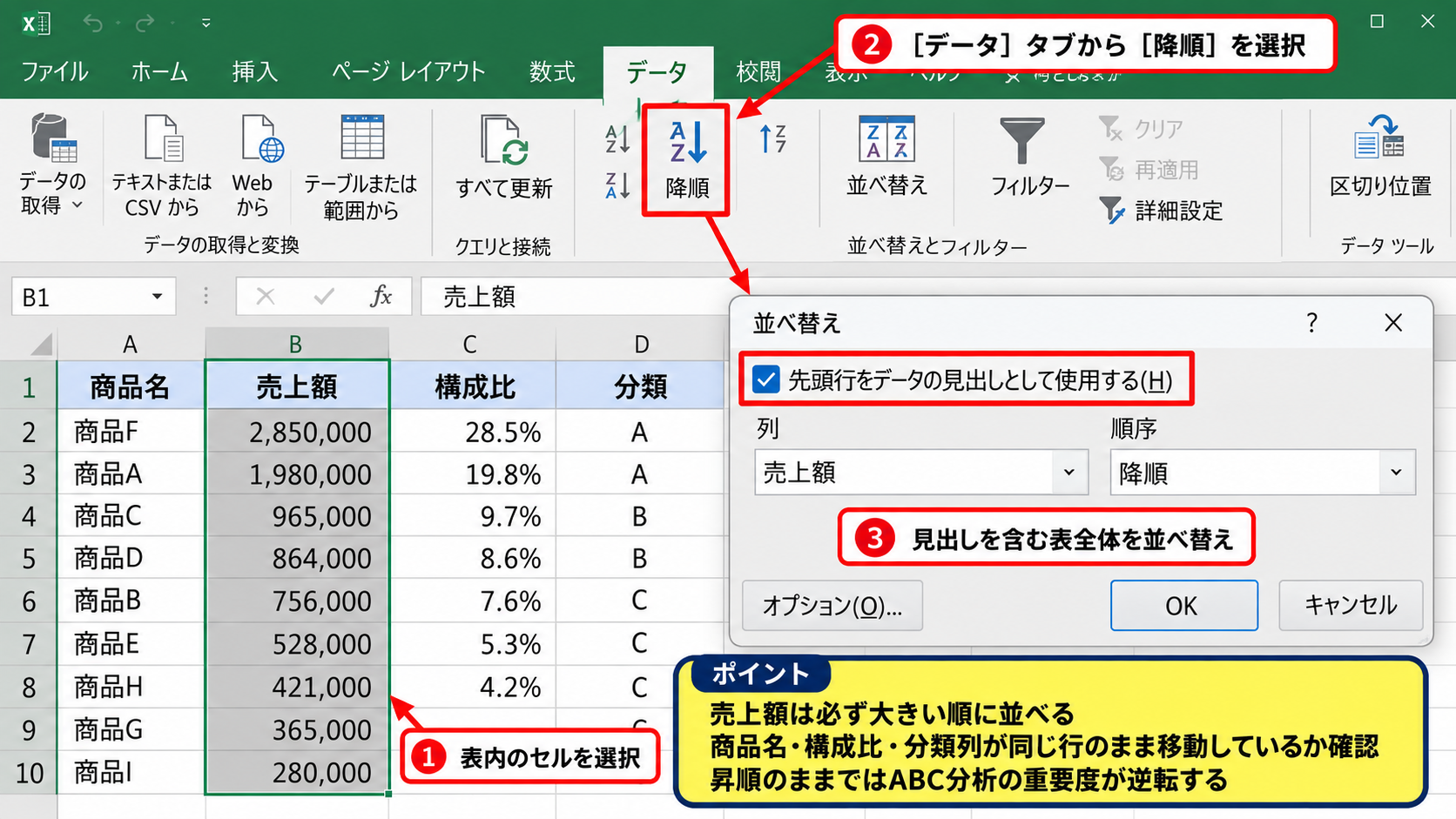Click cell containing 商品H
Viewport: 1456px width, 819px height.
[131, 688]
